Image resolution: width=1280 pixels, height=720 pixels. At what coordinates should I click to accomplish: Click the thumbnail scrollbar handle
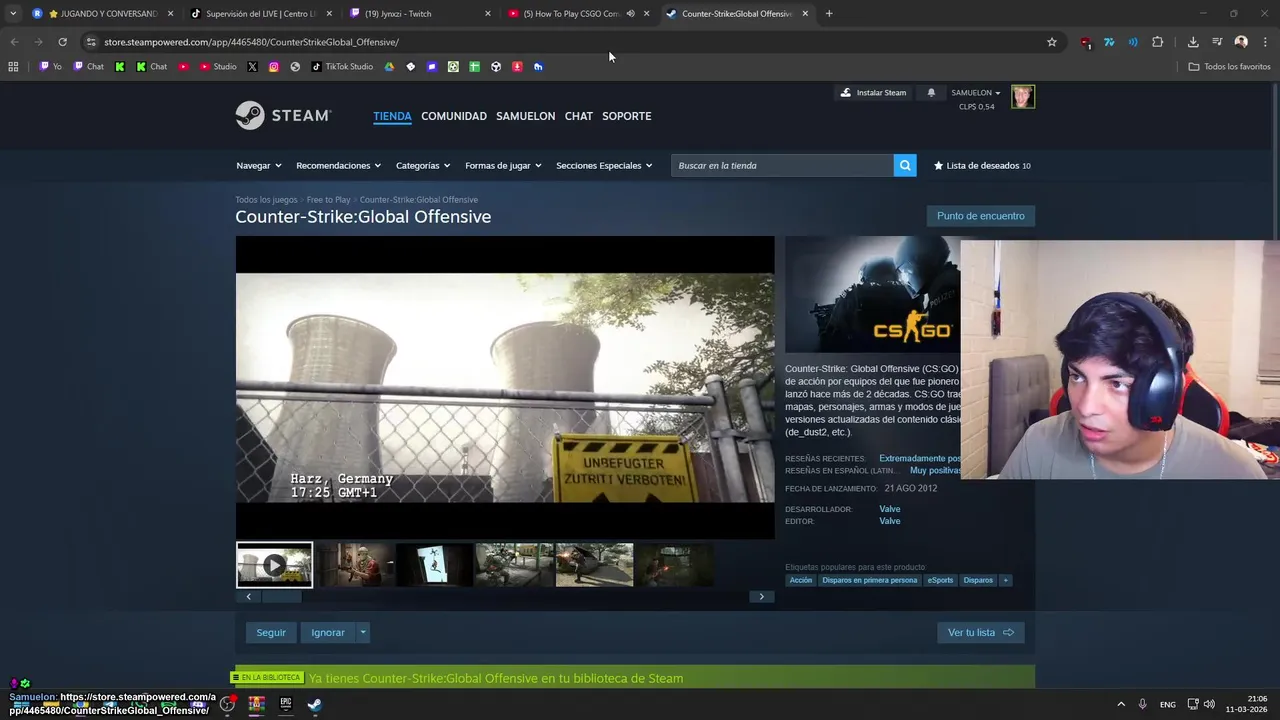(281, 597)
